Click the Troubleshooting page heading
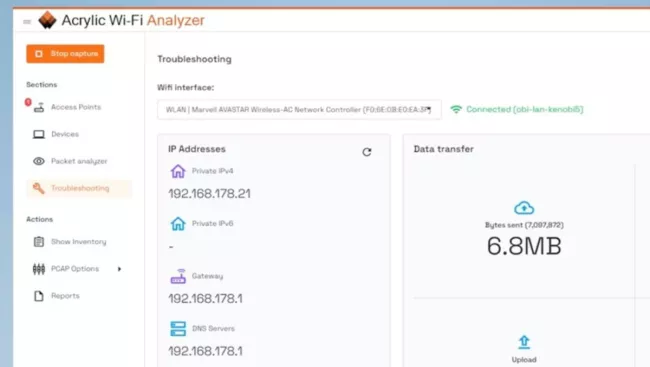 pos(194,59)
